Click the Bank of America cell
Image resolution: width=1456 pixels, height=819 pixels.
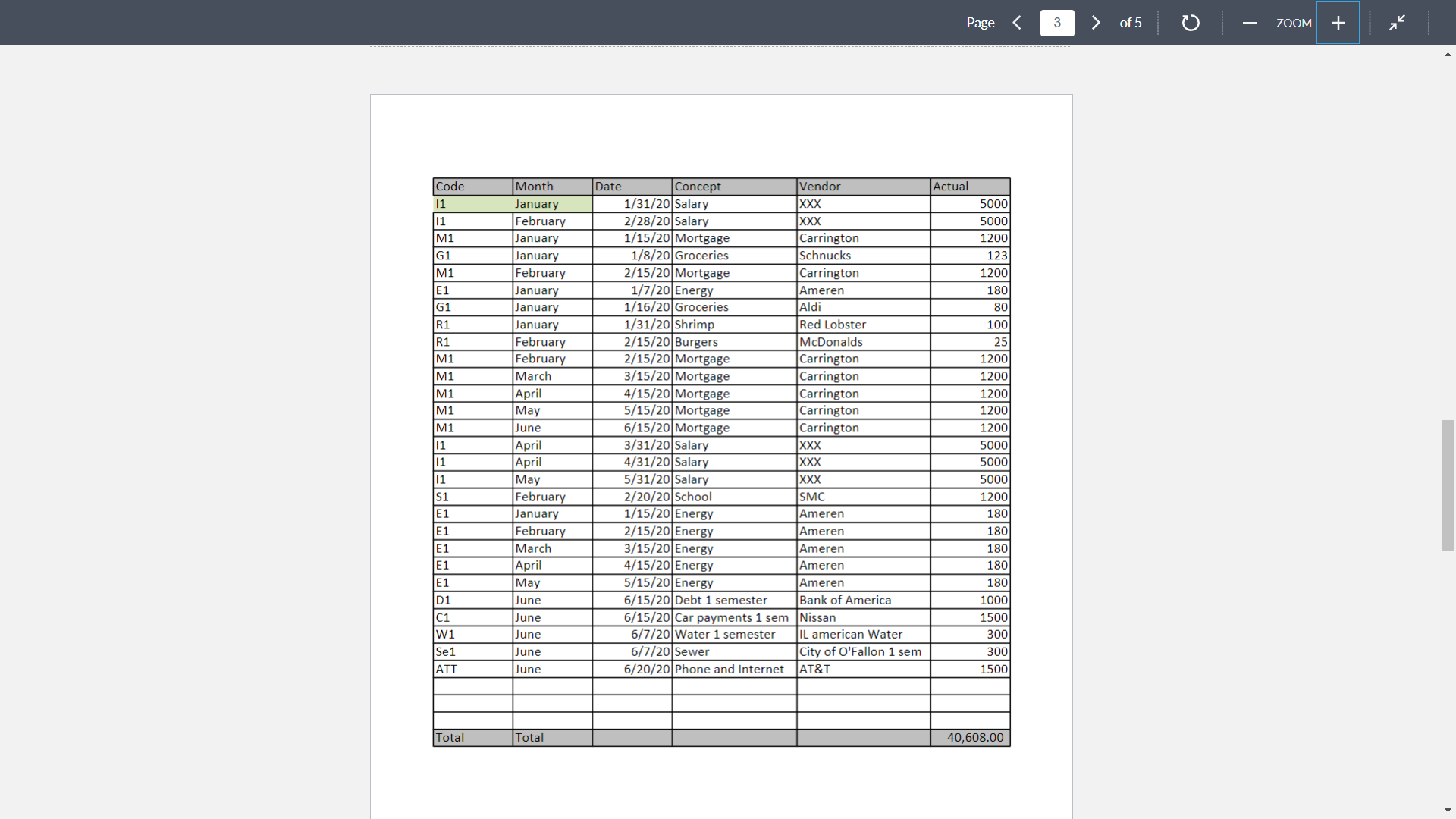click(863, 601)
